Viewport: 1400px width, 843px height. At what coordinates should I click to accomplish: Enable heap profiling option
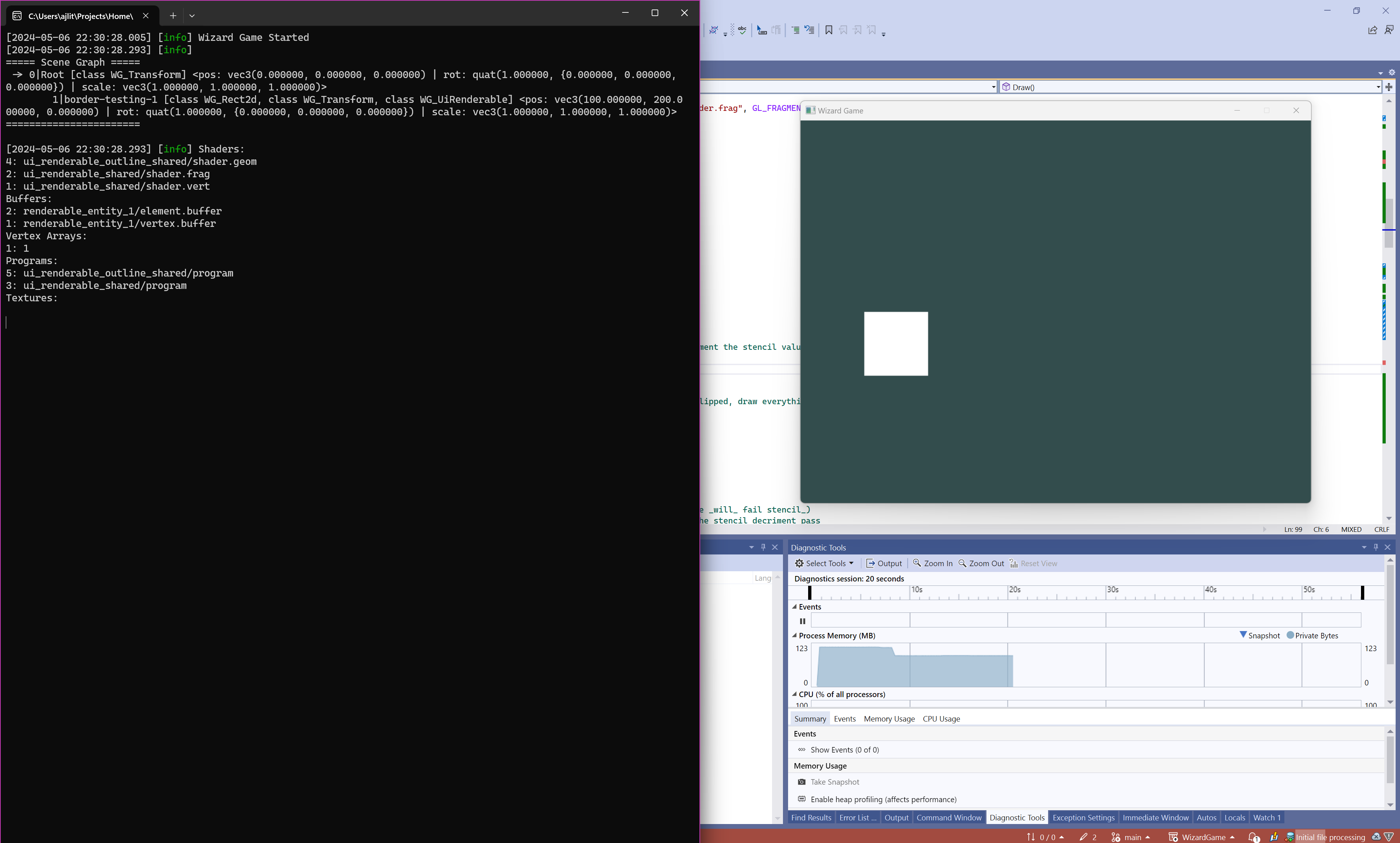pos(883,799)
